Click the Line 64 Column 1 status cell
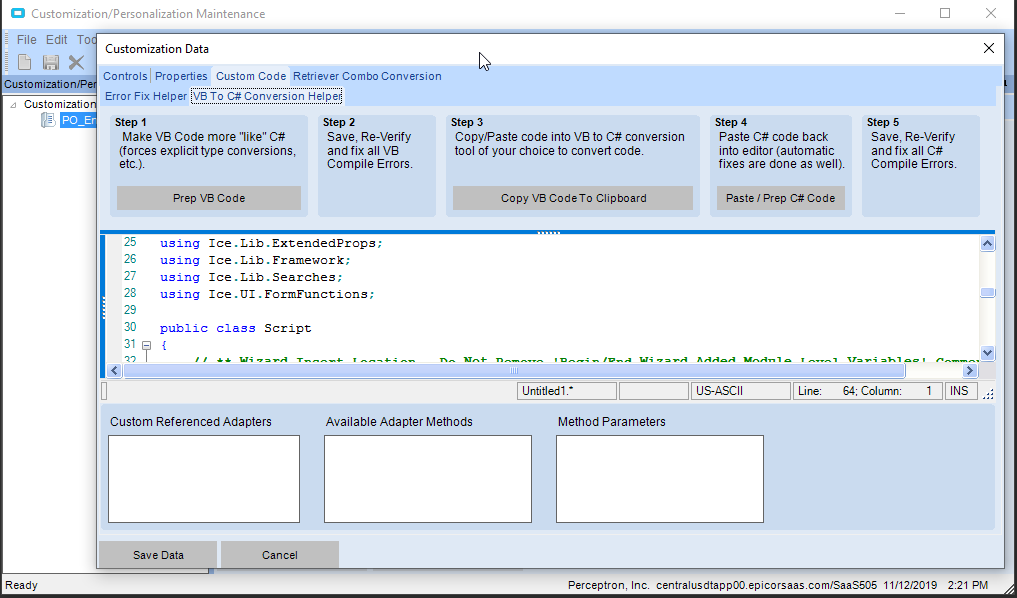This screenshot has width=1017, height=598. point(868,391)
